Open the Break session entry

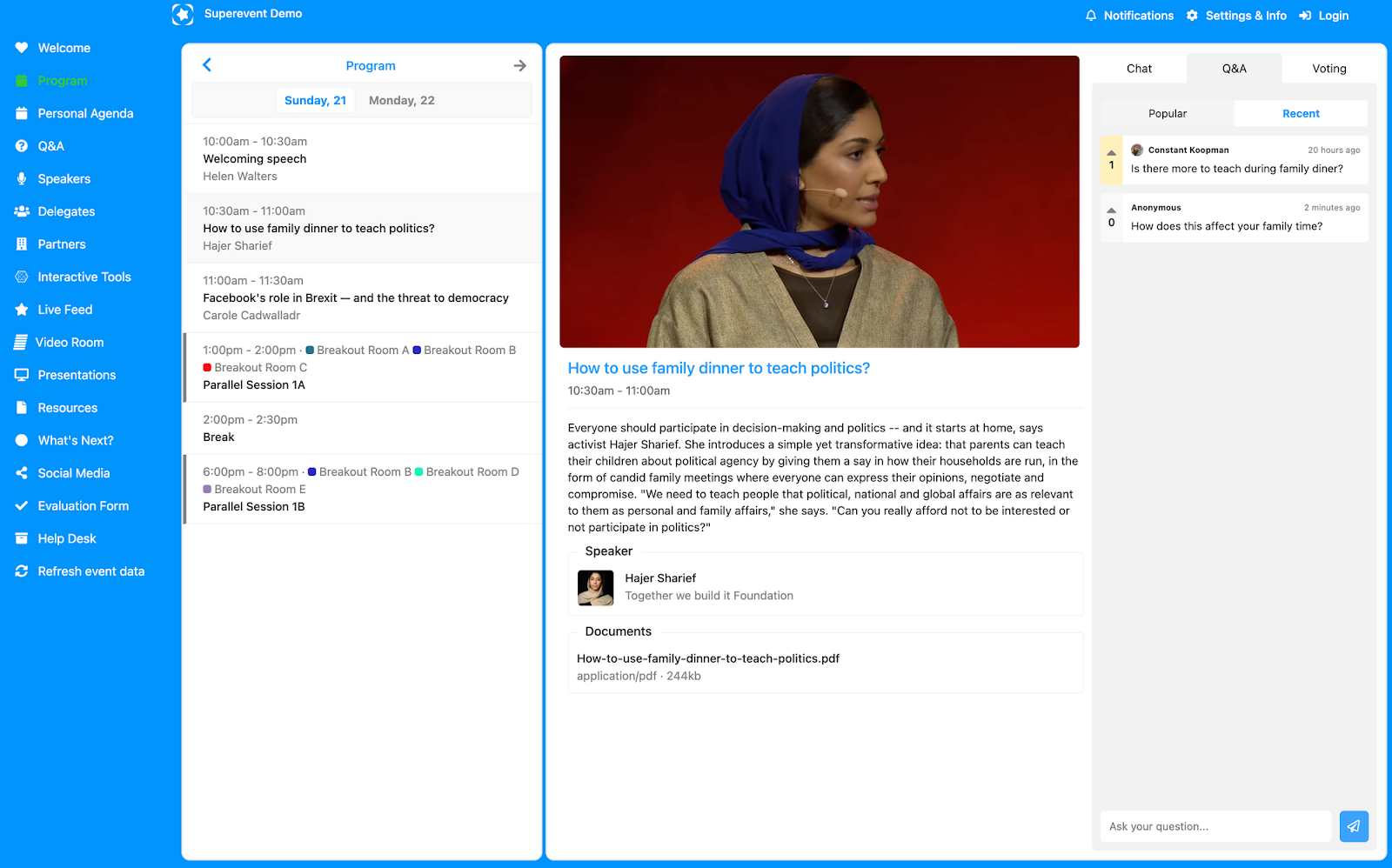click(362, 429)
